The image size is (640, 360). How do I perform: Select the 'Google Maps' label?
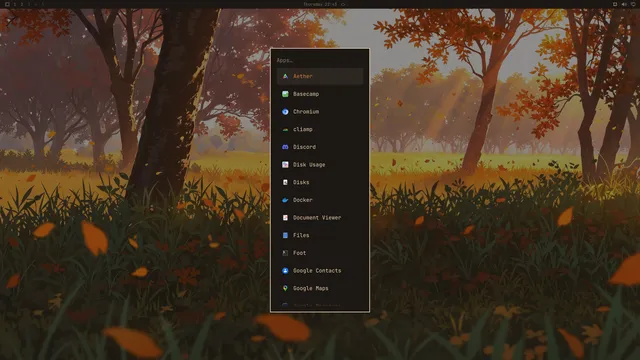(311, 289)
